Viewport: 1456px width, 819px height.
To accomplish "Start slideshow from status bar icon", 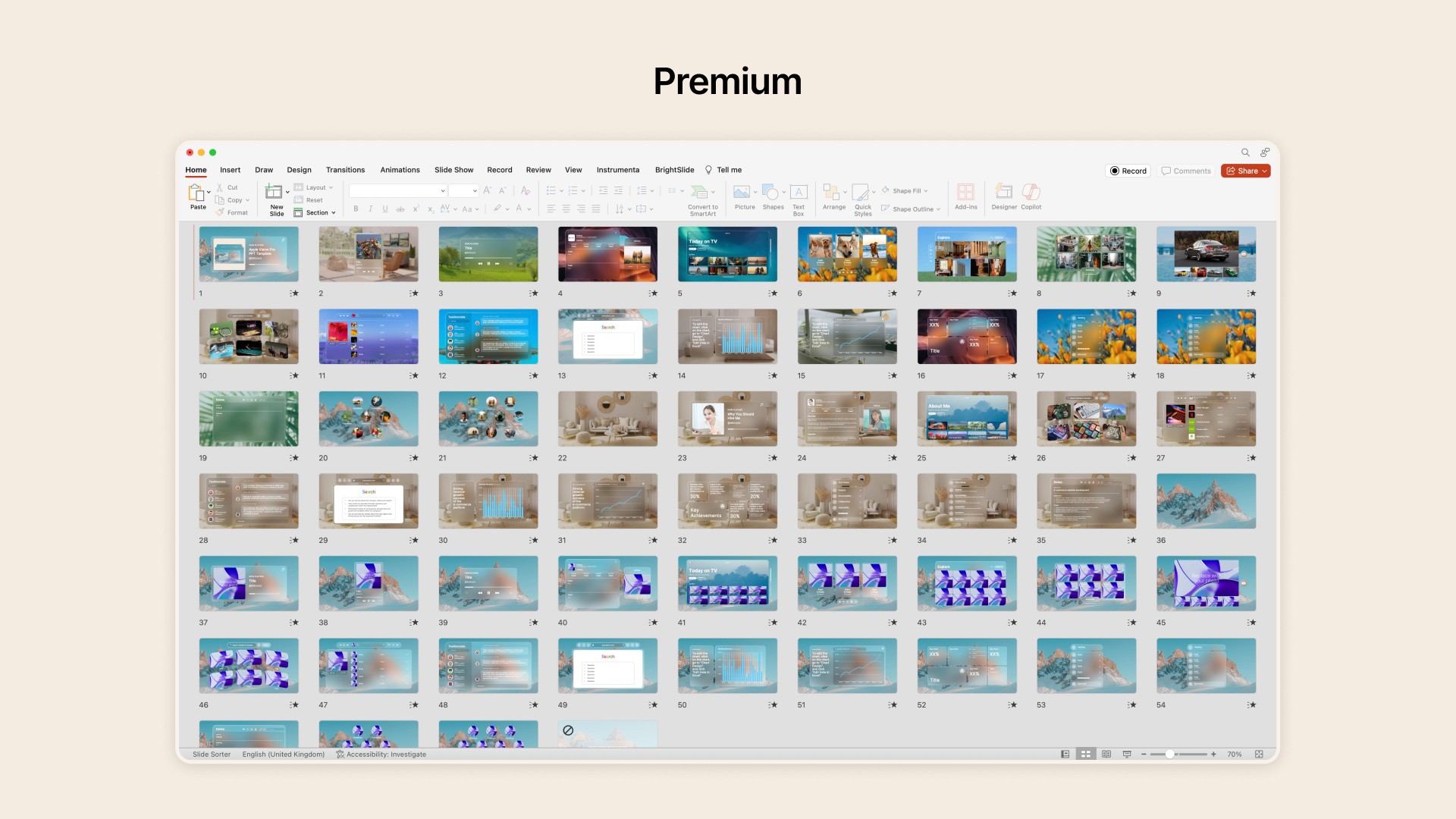I will click(x=1127, y=755).
